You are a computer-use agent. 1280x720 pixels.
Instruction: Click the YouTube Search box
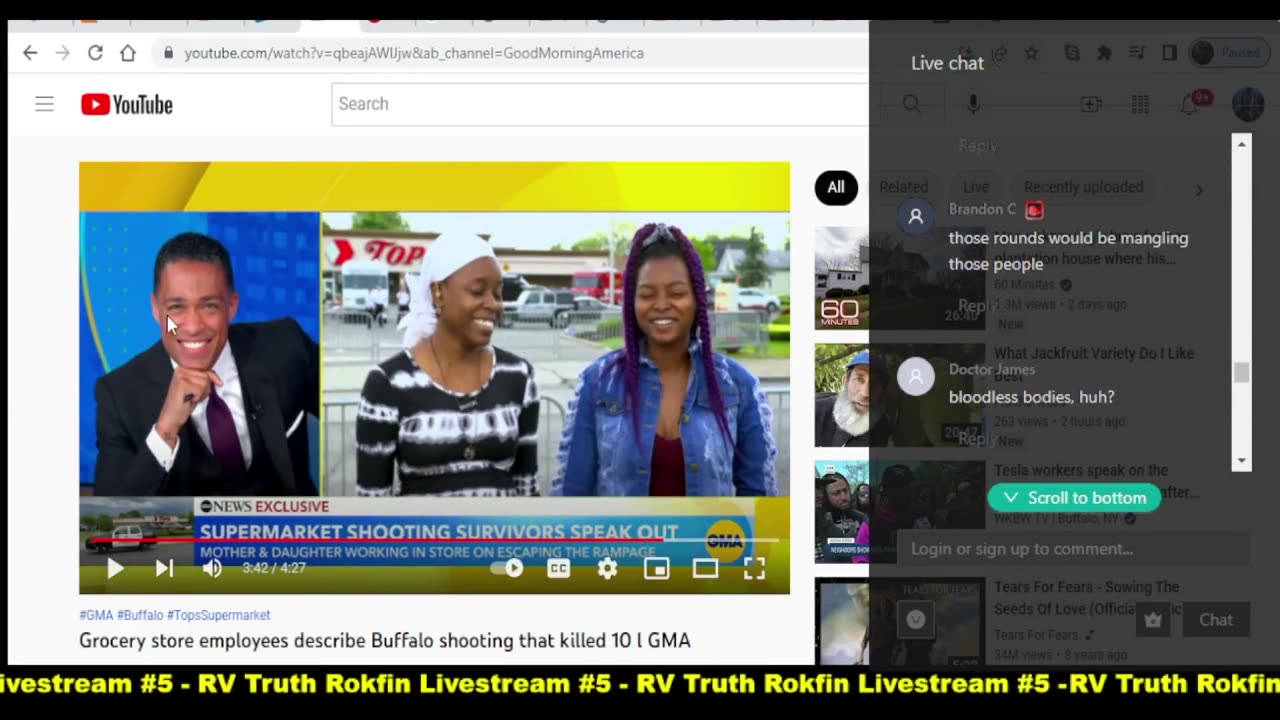point(600,104)
